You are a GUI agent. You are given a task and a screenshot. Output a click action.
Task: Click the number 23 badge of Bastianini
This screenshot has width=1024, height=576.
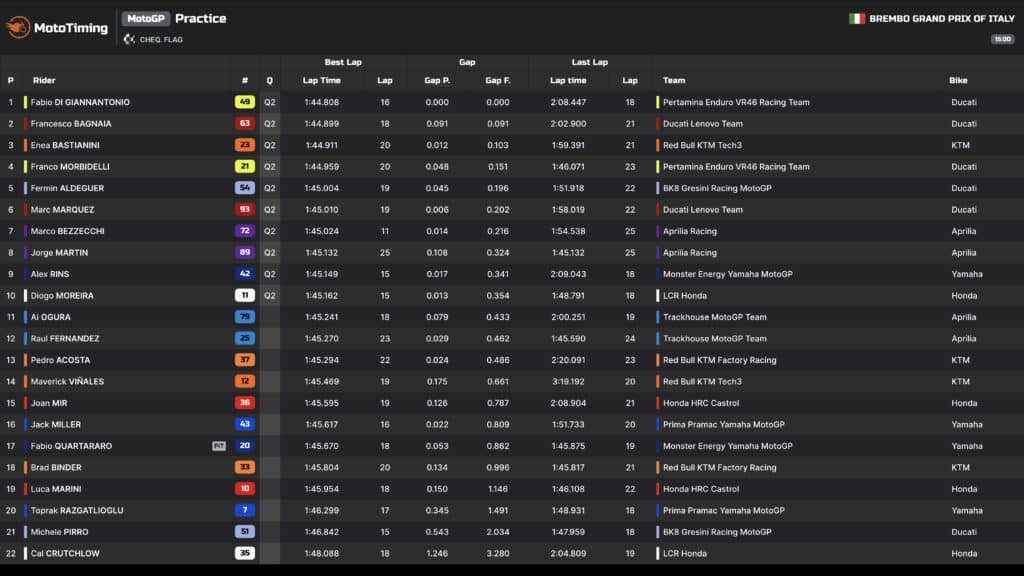pos(245,145)
